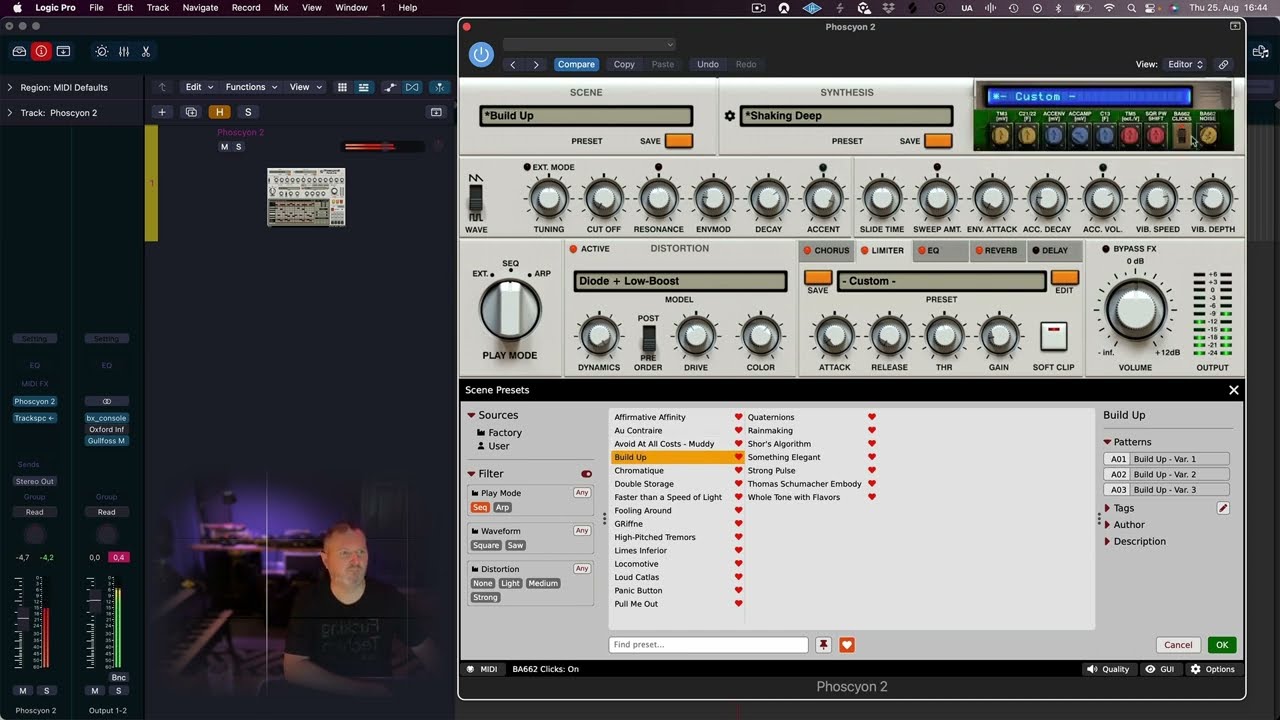This screenshot has height=720, width=1280.
Task: Click the OK button
Action: pos(1221,645)
